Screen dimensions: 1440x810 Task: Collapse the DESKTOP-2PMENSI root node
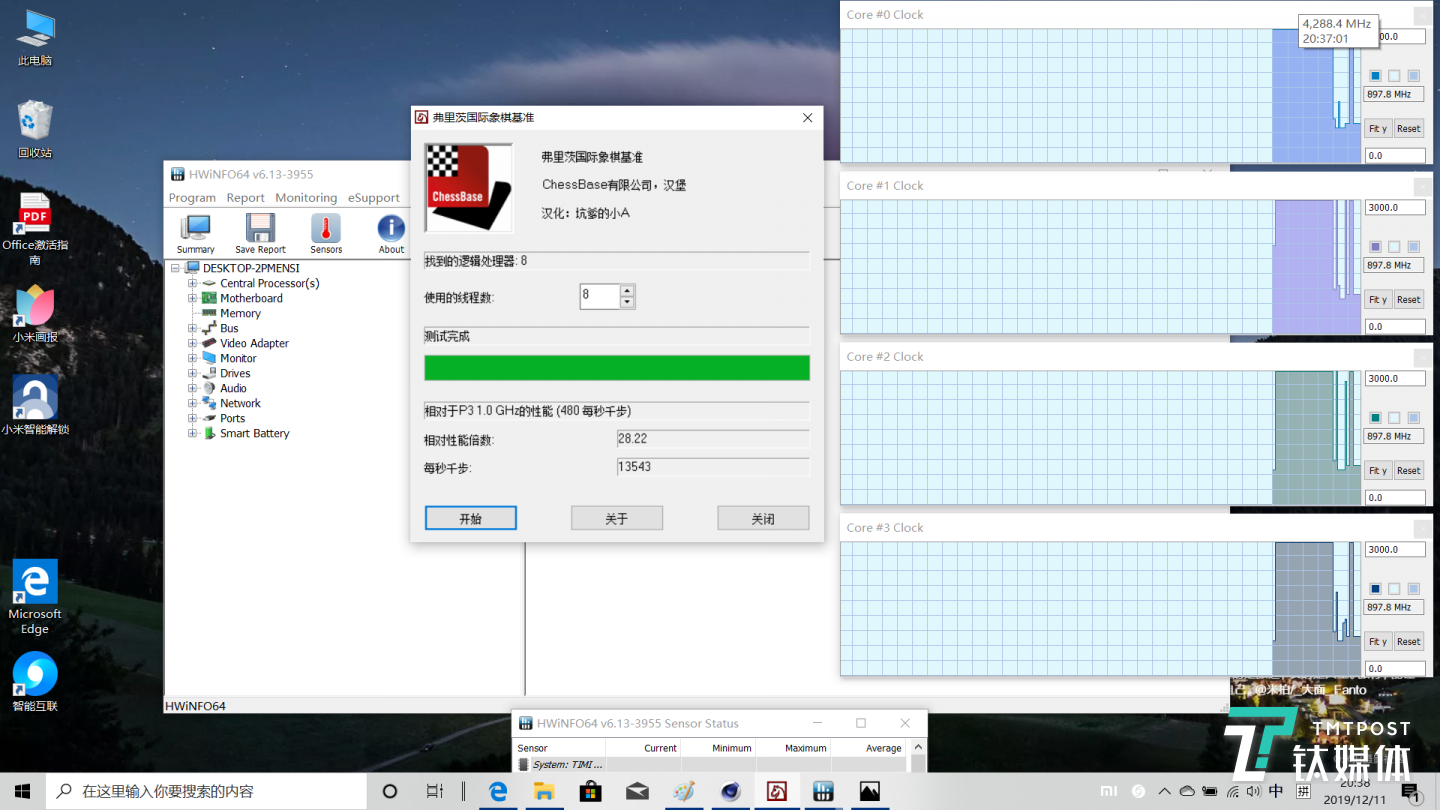175,268
